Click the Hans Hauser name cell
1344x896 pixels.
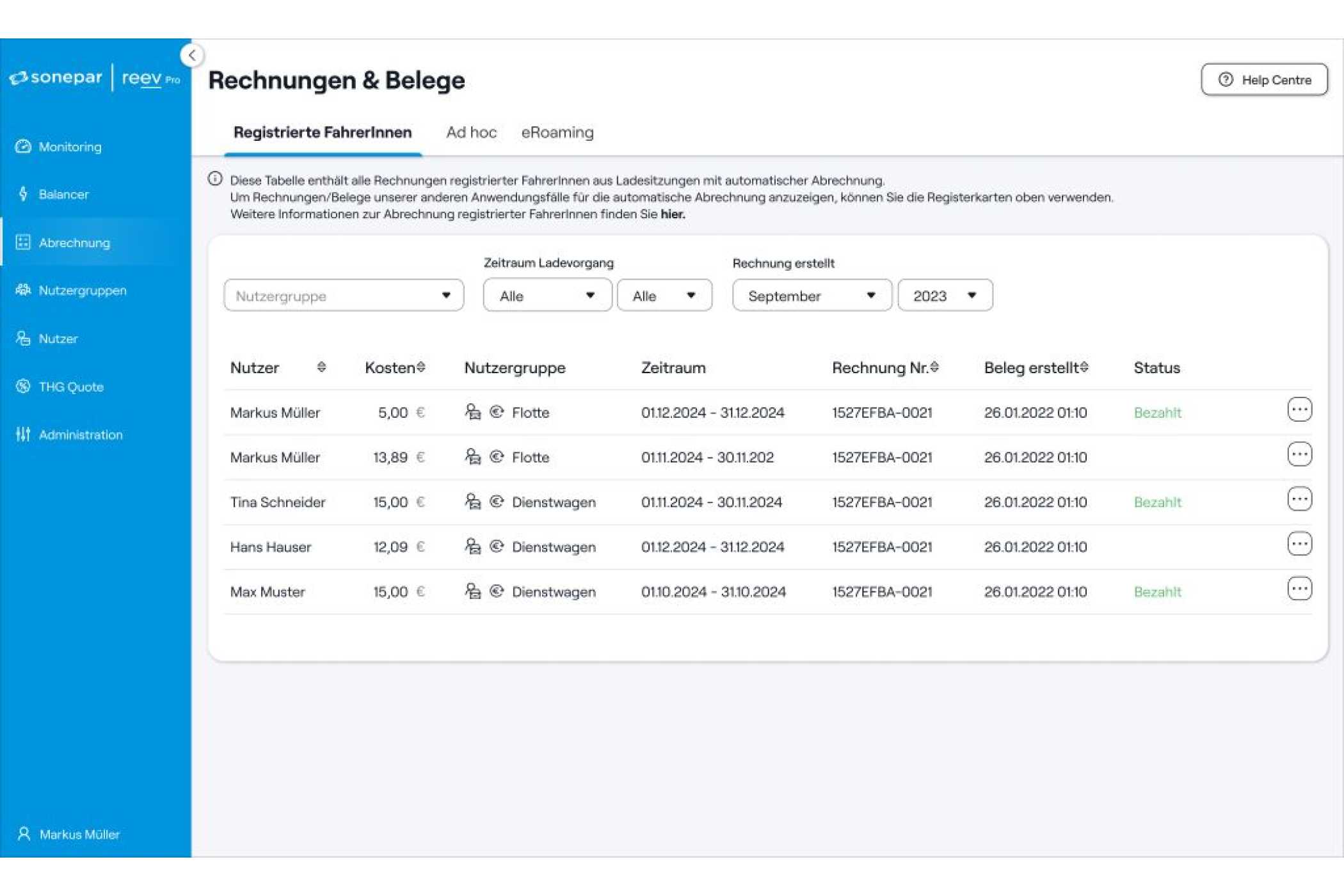[x=271, y=547]
